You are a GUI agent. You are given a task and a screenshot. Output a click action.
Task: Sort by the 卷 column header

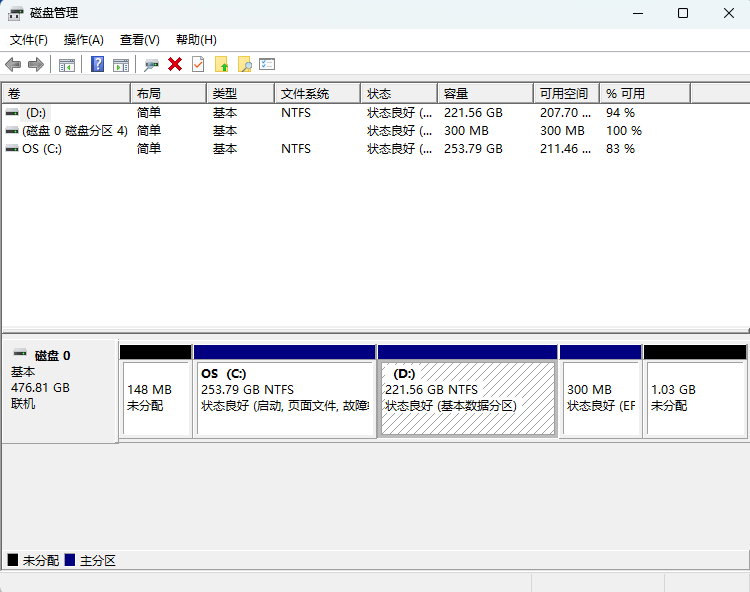[66, 93]
